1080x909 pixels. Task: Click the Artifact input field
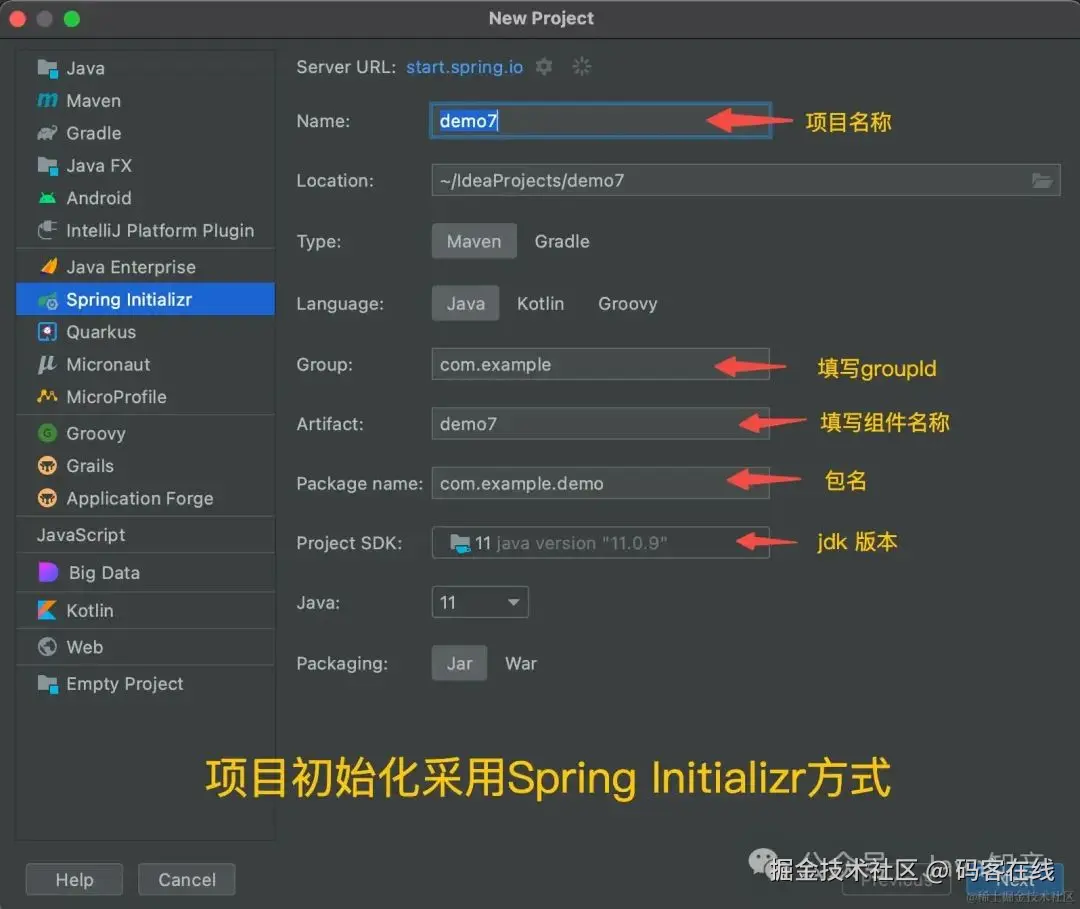(x=600, y=424)
